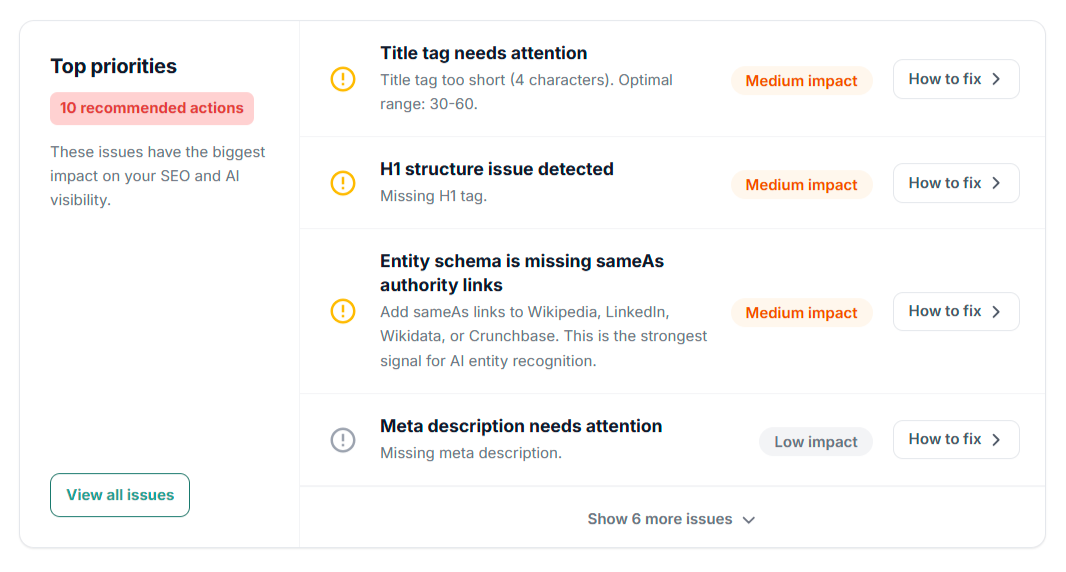Expand Show 6 more issues
Viewport: 1066px width, 572px height.
672,519
